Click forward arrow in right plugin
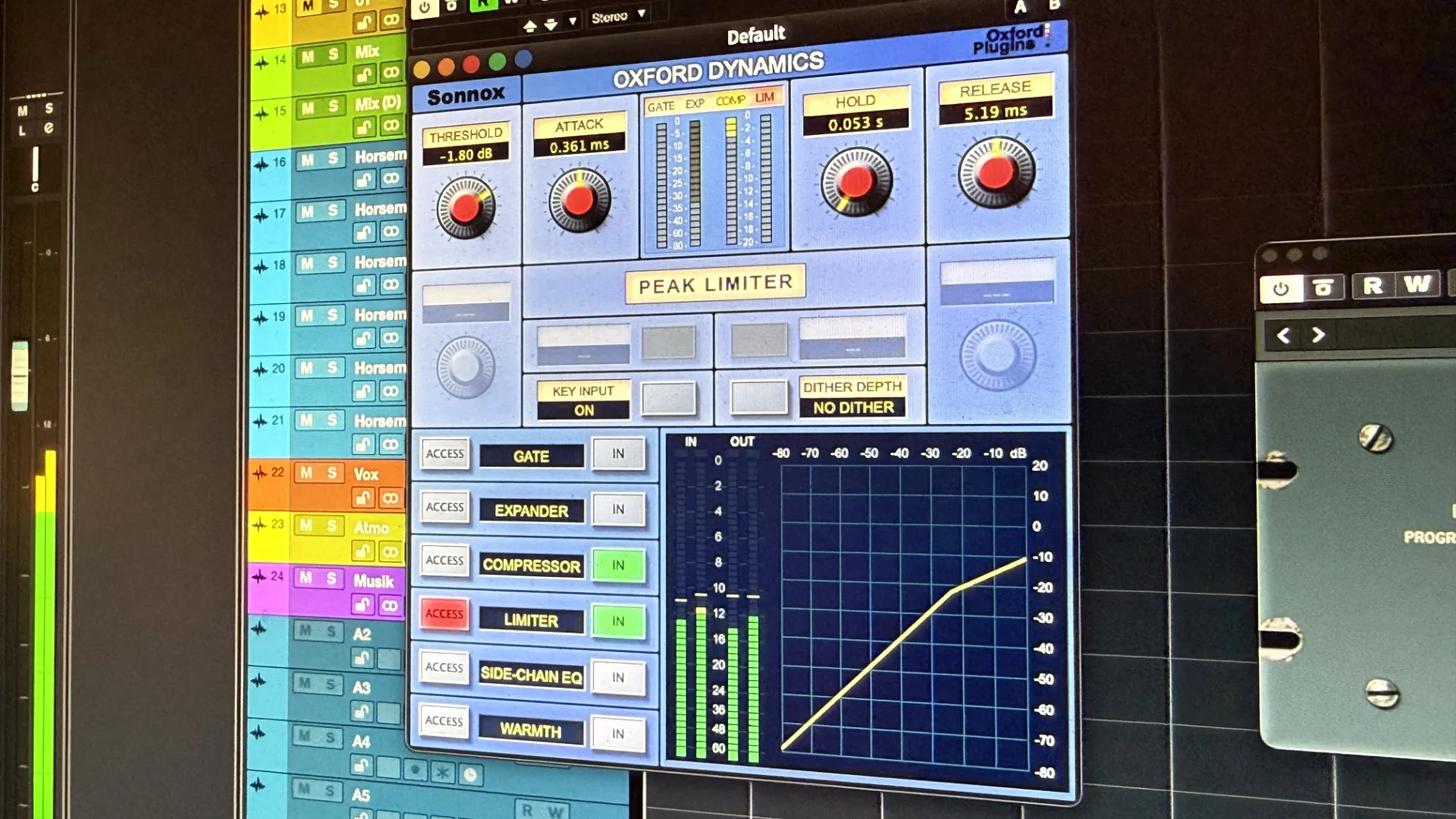The width and height of the screenshot is (1456, 819). click(x=1319, y=335)
